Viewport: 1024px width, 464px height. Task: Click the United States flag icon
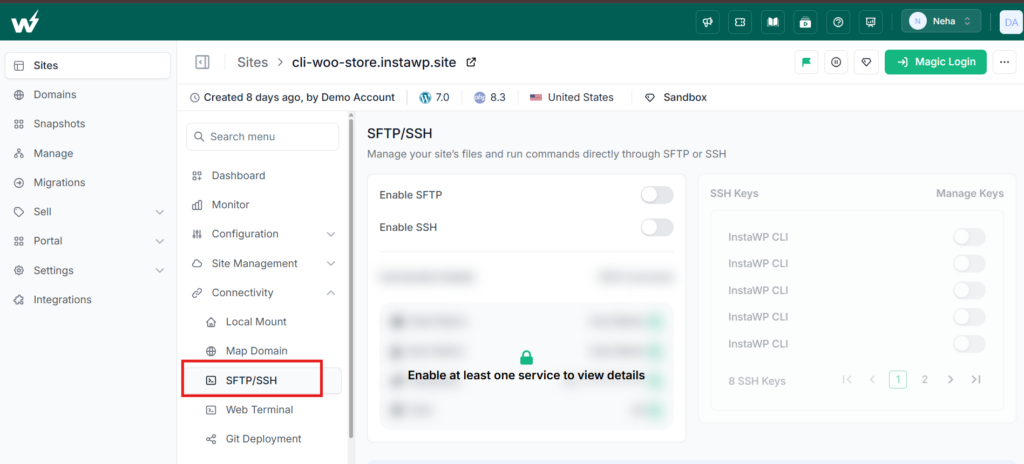click(536, 97)
